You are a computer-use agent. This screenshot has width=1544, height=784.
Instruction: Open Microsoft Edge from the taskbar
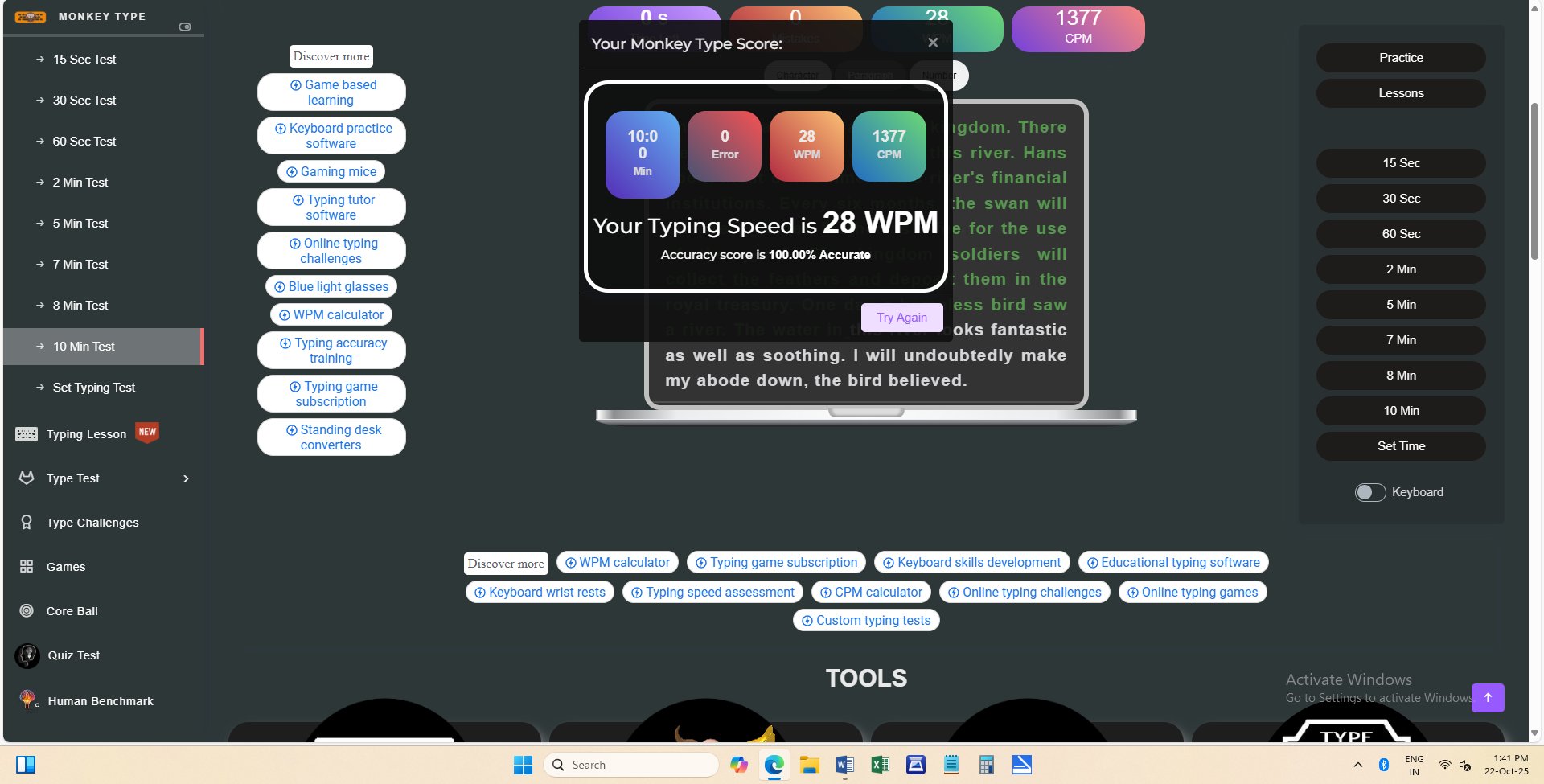pyautogui.click(x=774, y=765)
